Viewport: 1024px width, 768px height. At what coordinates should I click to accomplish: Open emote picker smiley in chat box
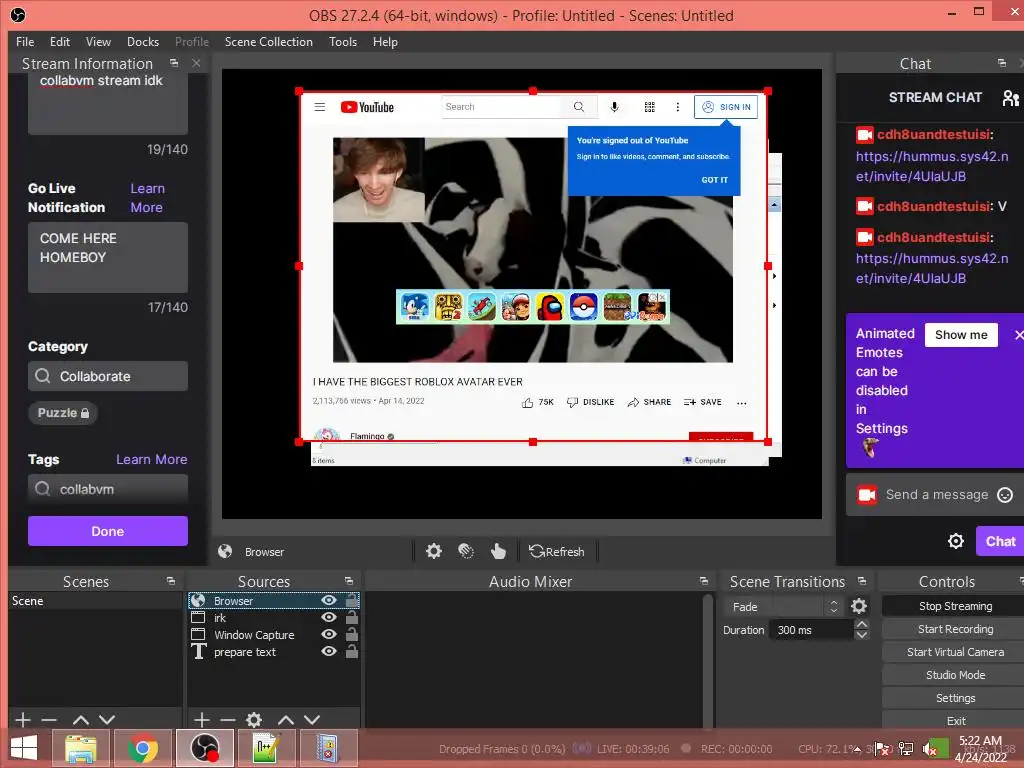click(1005, 495)
